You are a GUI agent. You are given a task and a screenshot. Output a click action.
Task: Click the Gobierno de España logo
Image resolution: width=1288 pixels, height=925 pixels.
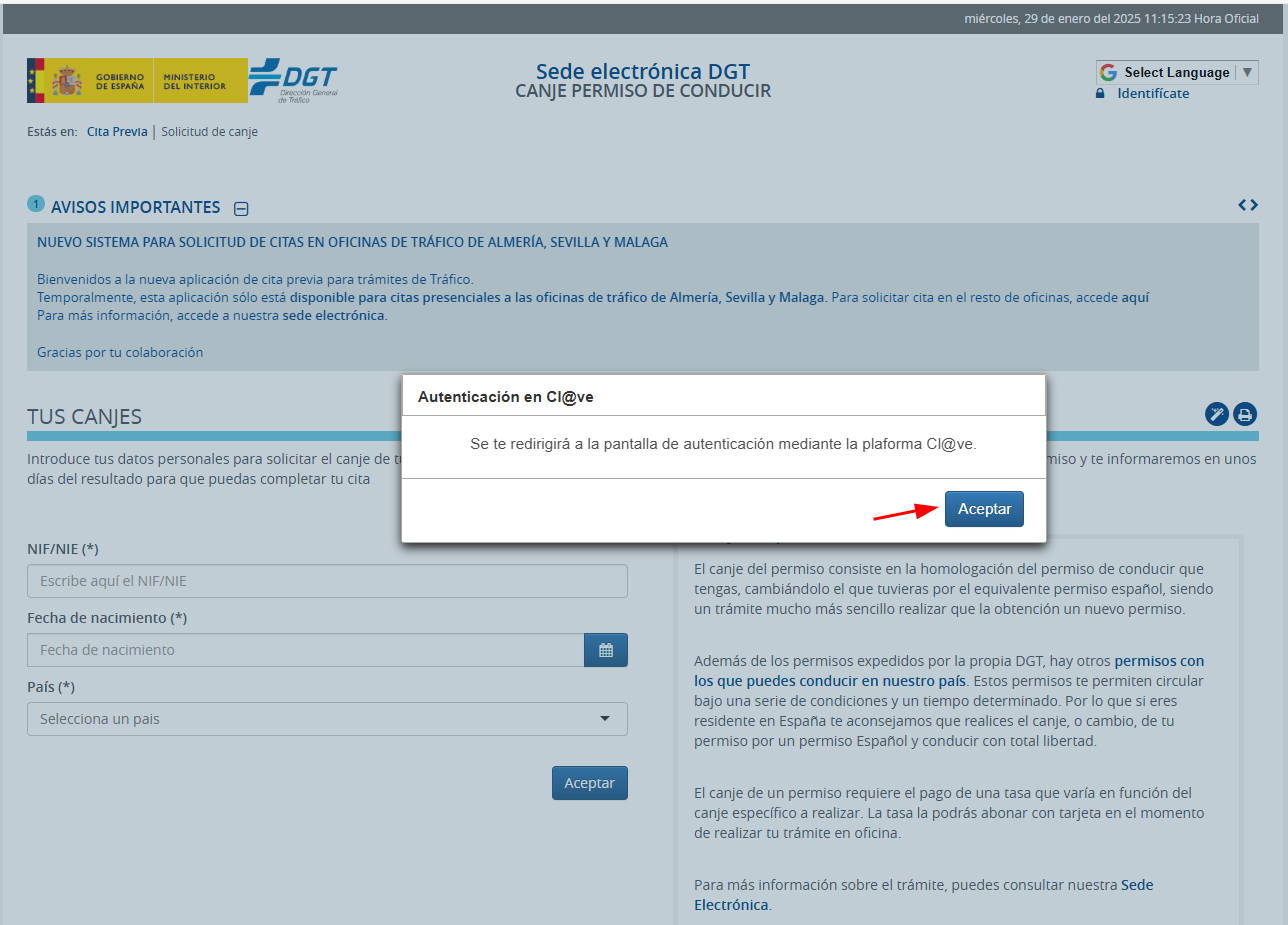pyautogui.click(x=88, y=81)
